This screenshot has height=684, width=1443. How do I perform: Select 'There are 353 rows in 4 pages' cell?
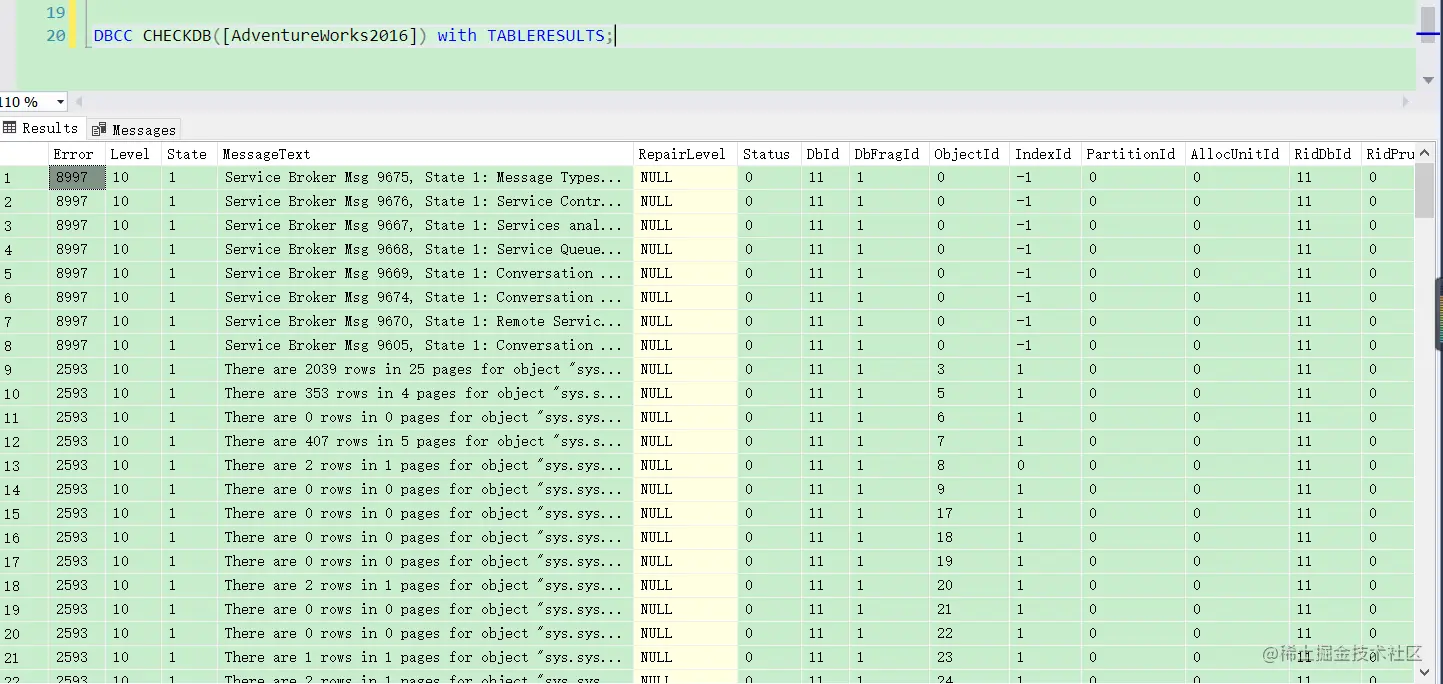point(425,393)
